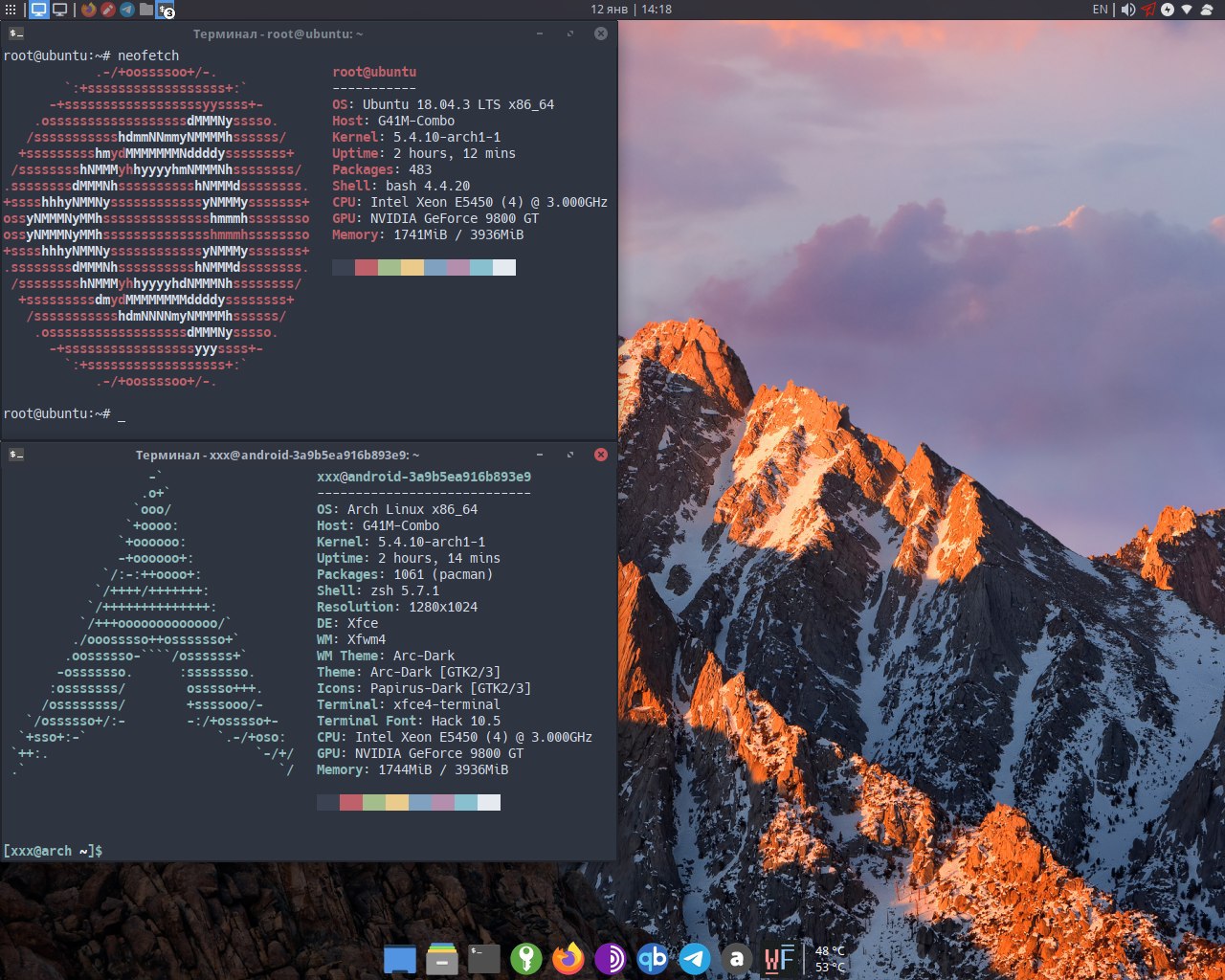
Task: Minimize the root@ubuntu terminal window
Action: point(540,33)
